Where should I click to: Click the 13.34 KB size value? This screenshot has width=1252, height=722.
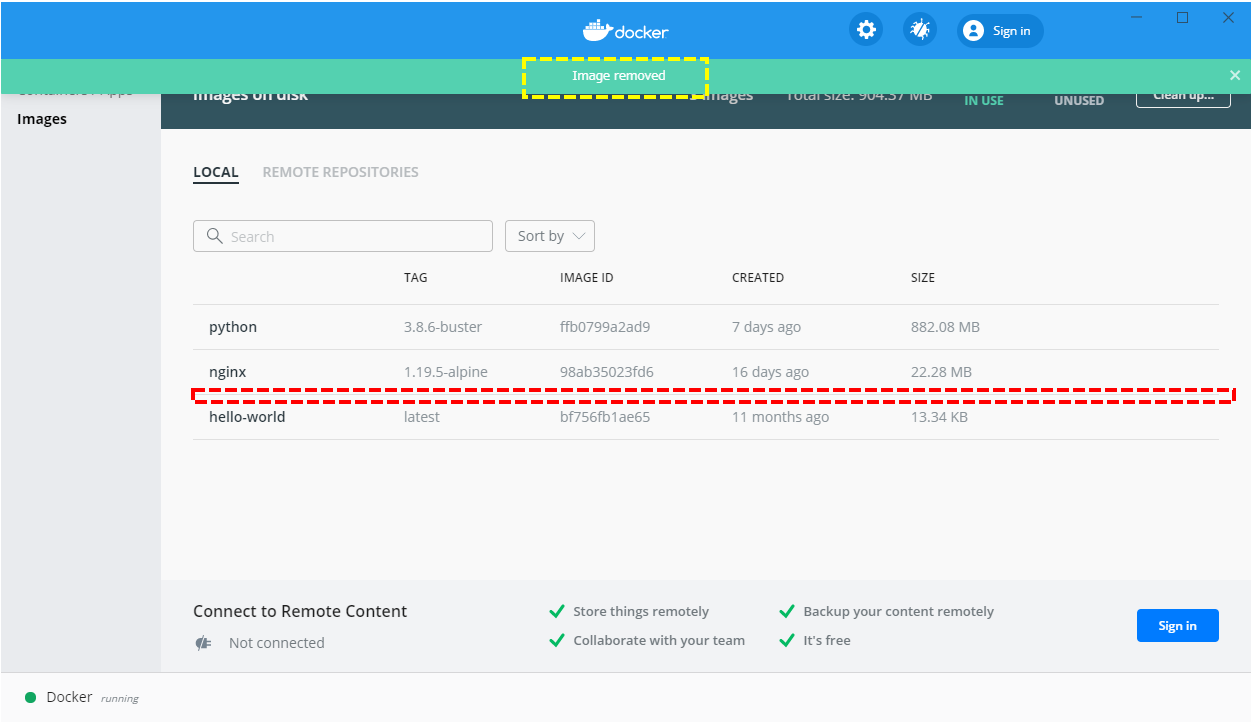tap(939, 417)
